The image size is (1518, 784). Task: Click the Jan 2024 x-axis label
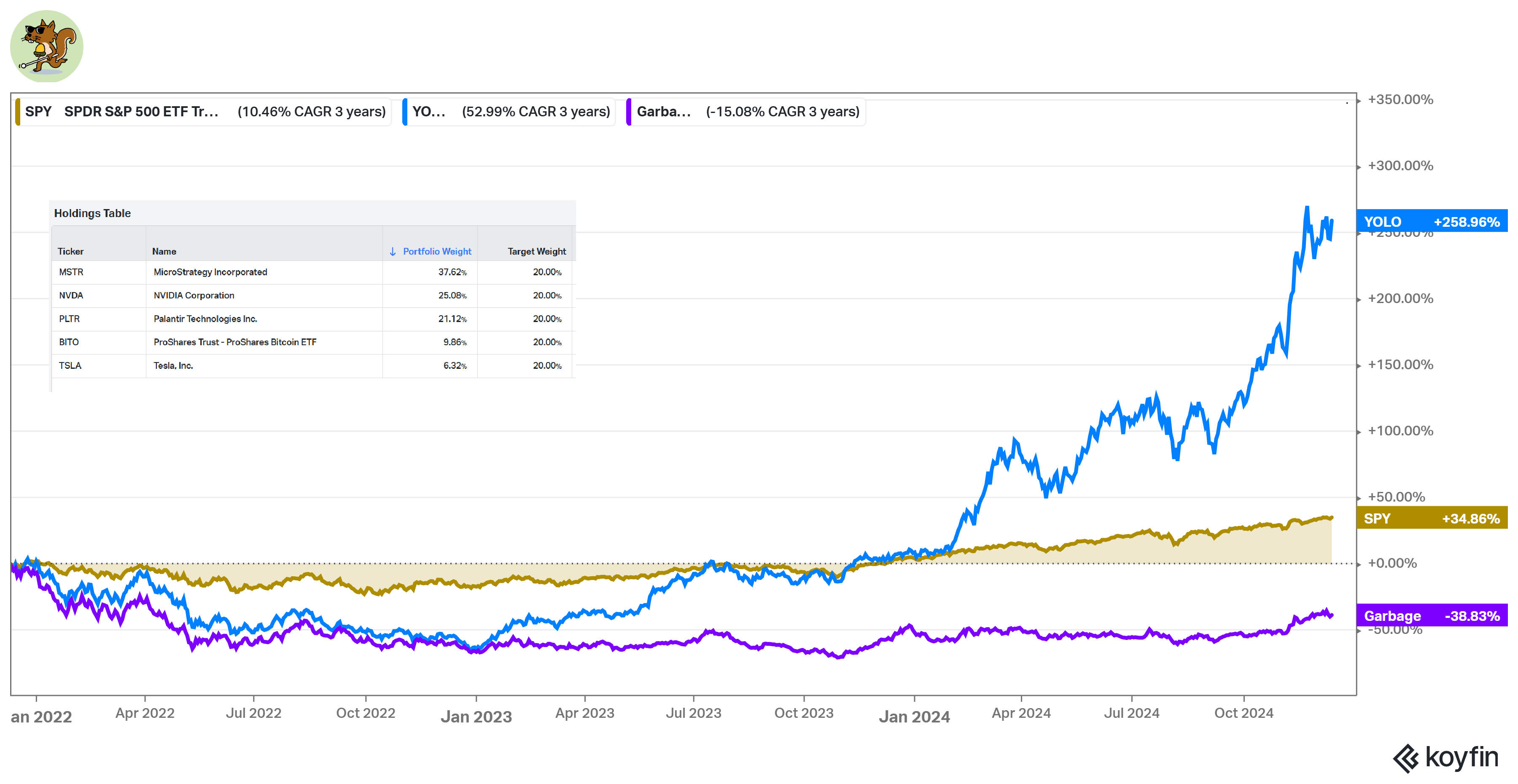click(x=914, y=717)
